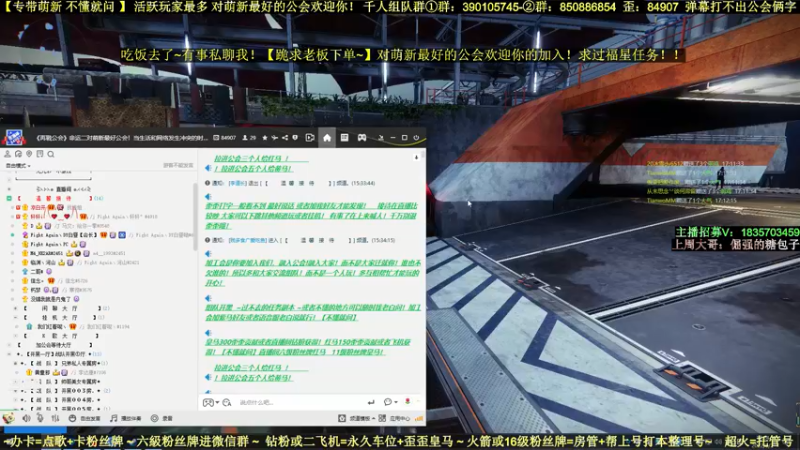Play voice message speaker icon near chat top
Image resolution: width=800 pixels, height=450 pixels.
208,168
